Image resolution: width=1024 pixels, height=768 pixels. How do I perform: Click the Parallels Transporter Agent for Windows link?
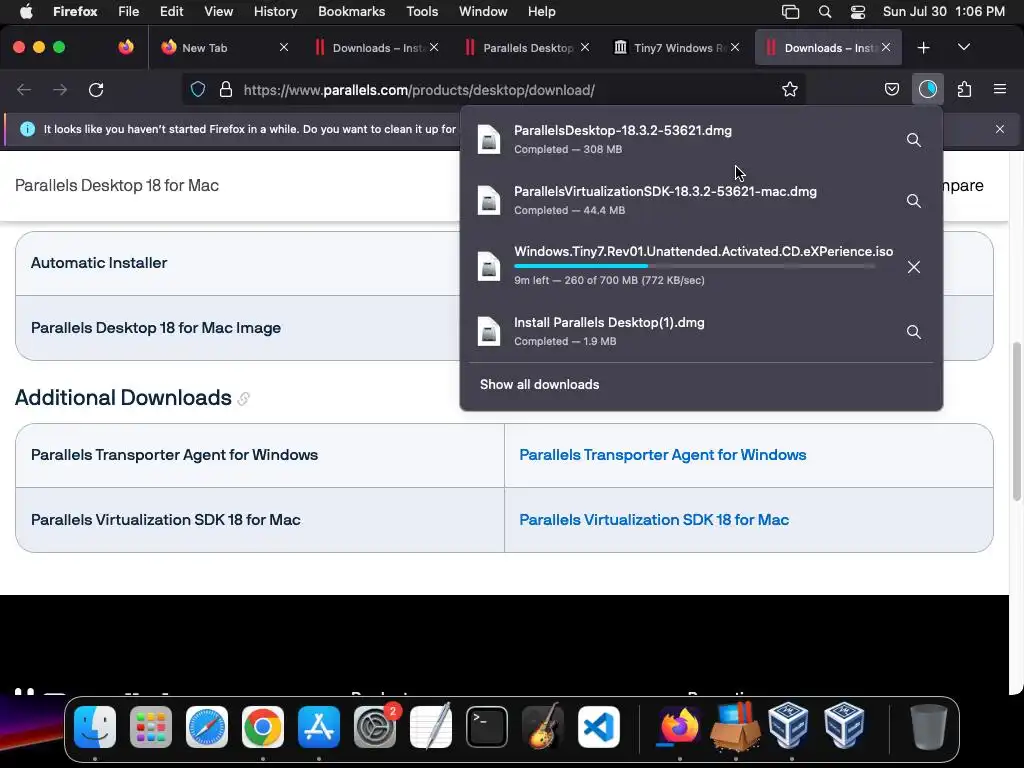click(x=663, y=455)
